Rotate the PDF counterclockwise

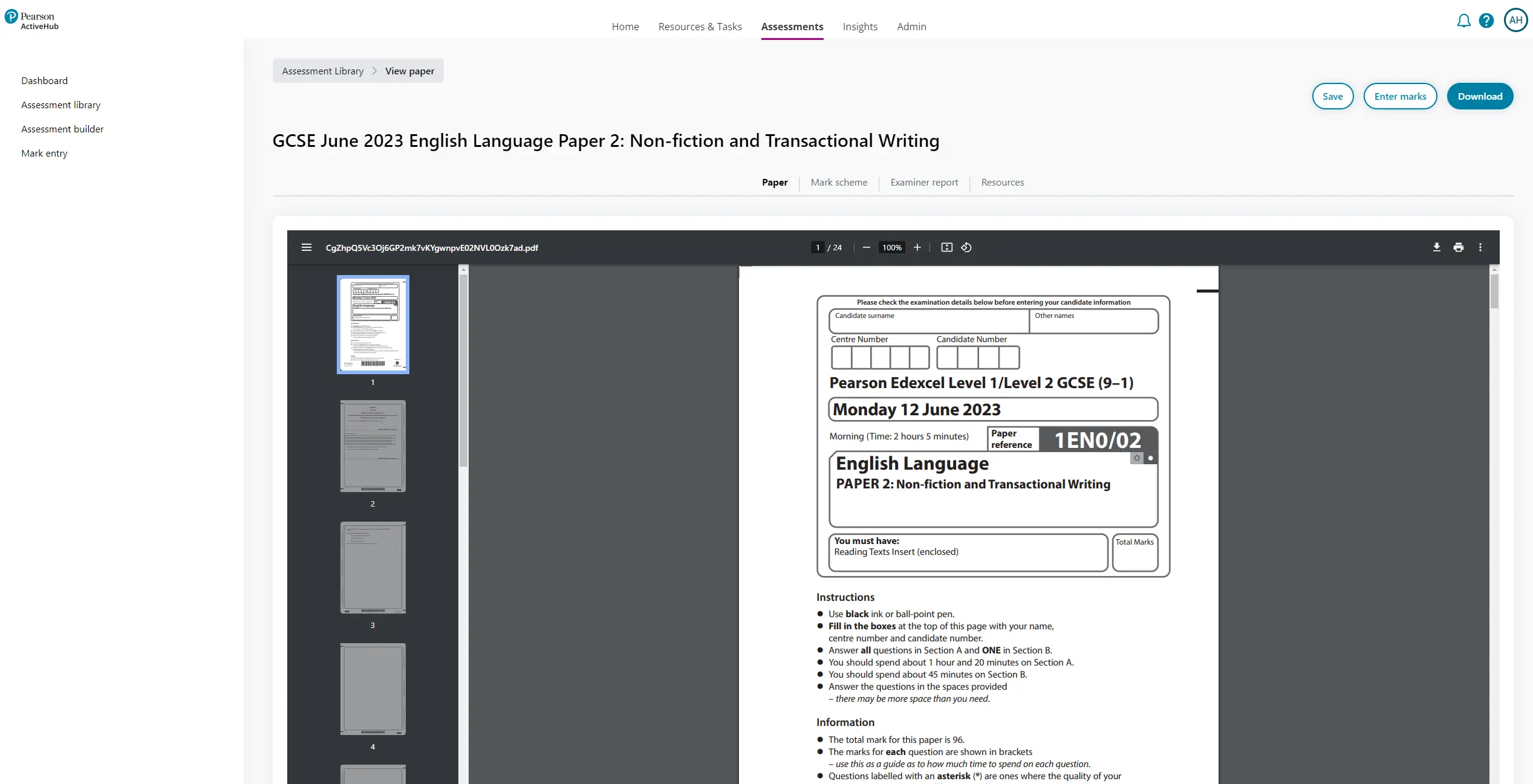pyautogui.click(x=966, y=247)
